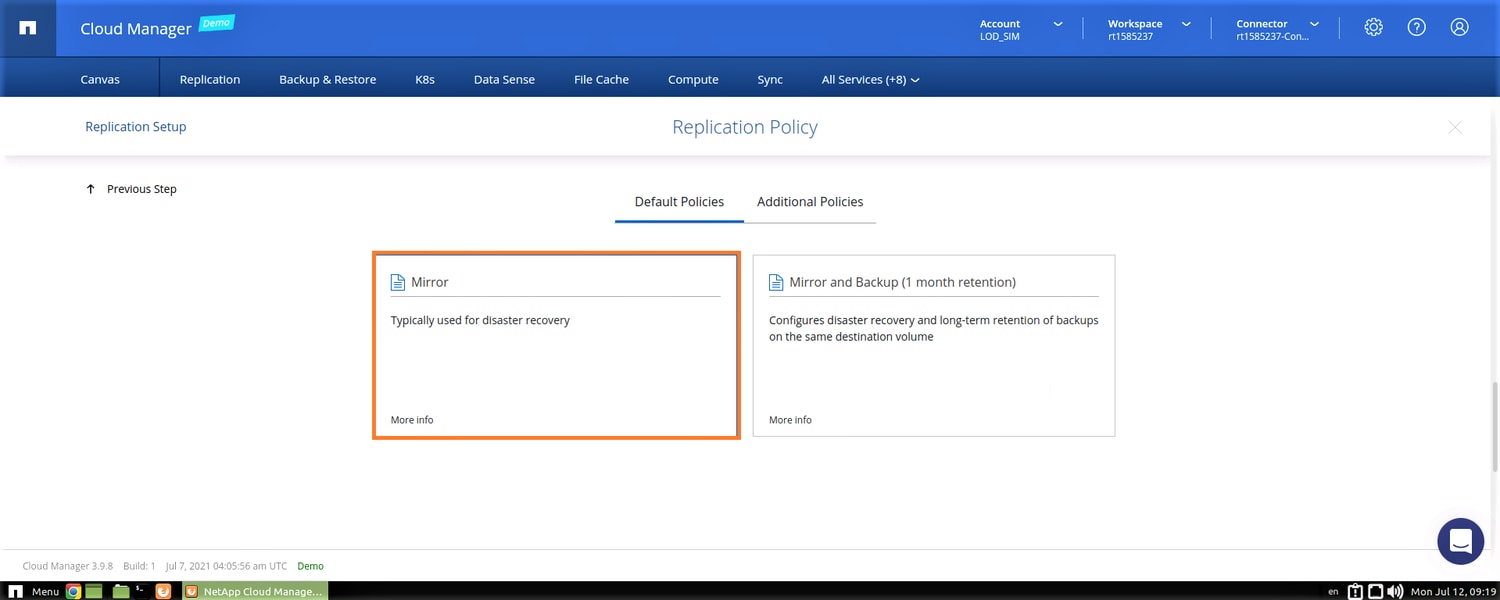The width and height of the screenshot is (1500, 600).
Task: Click the volume icon in system tray
Action: coord(1395,591)
